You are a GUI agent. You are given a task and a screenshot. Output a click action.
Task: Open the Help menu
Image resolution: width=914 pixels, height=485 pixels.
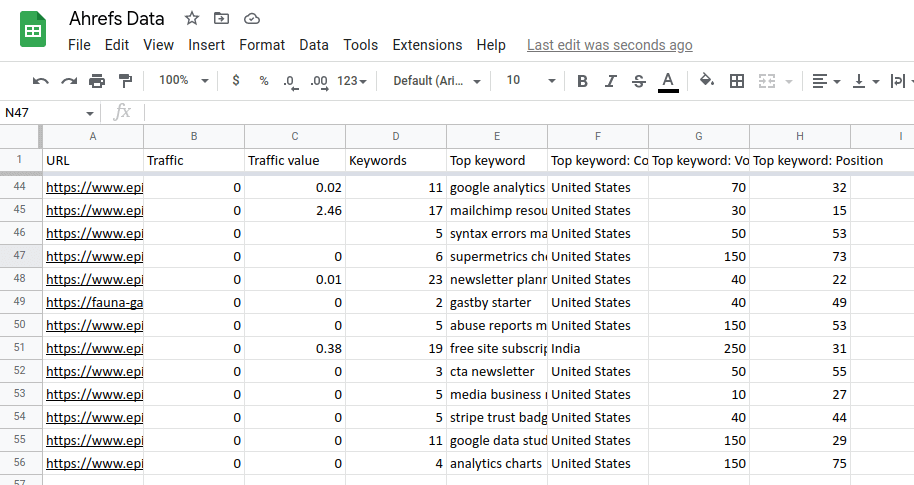(x=491, y=45)
